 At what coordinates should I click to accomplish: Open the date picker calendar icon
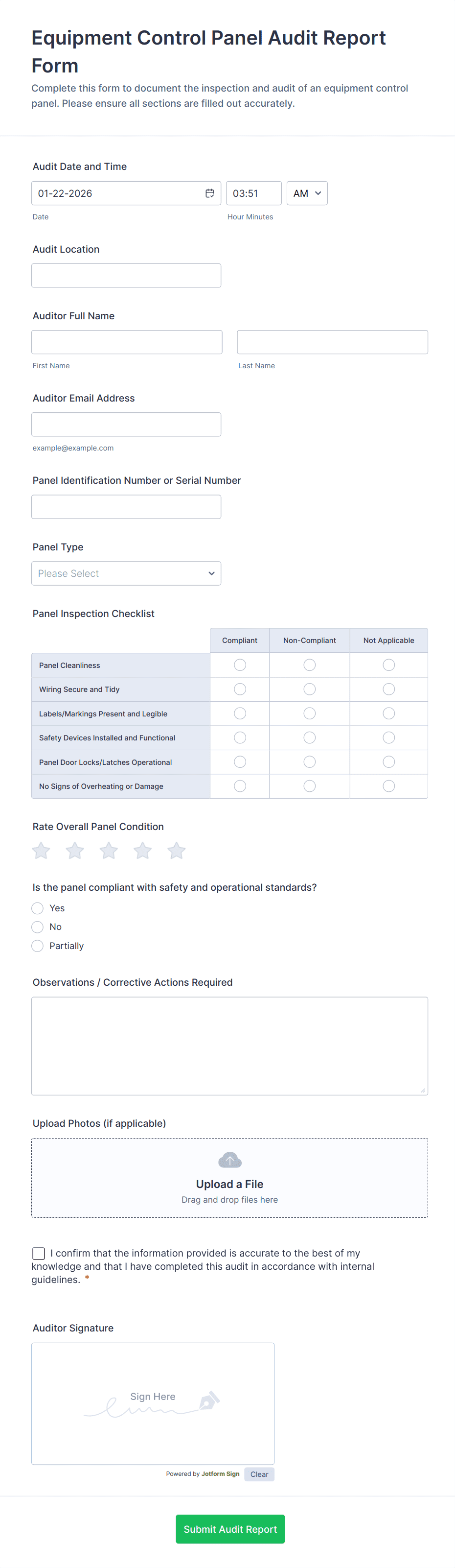coord(209,193)
